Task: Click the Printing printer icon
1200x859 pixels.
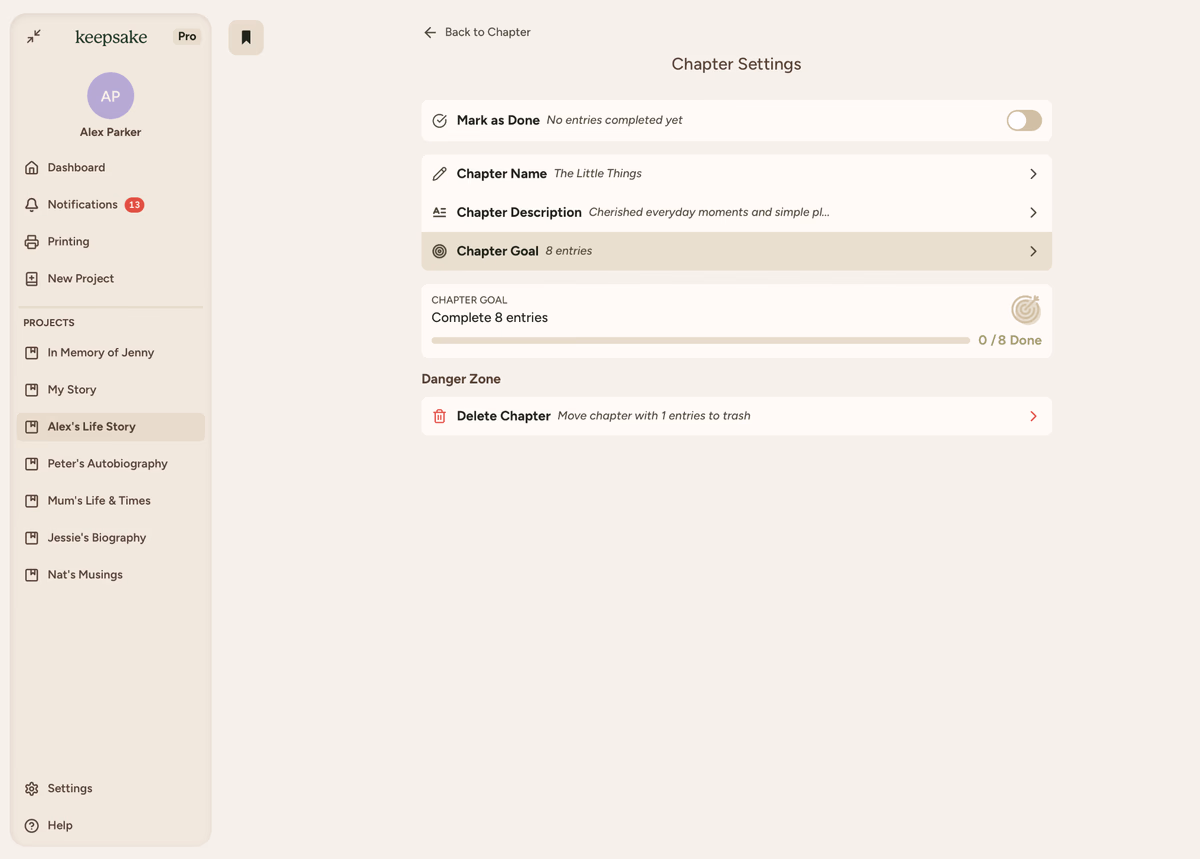Action: coord(32,242)
